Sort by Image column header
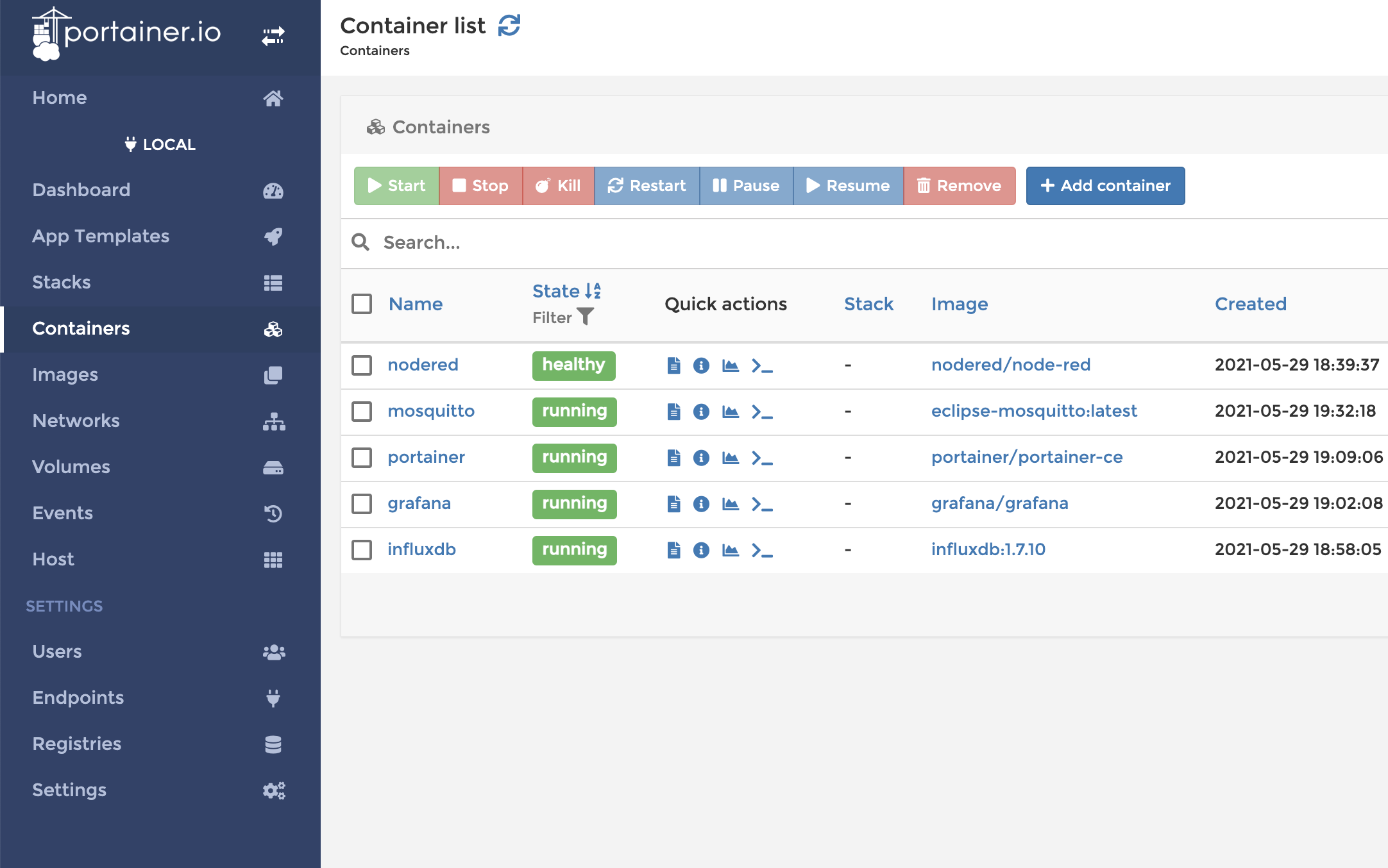 click(960, 305)
